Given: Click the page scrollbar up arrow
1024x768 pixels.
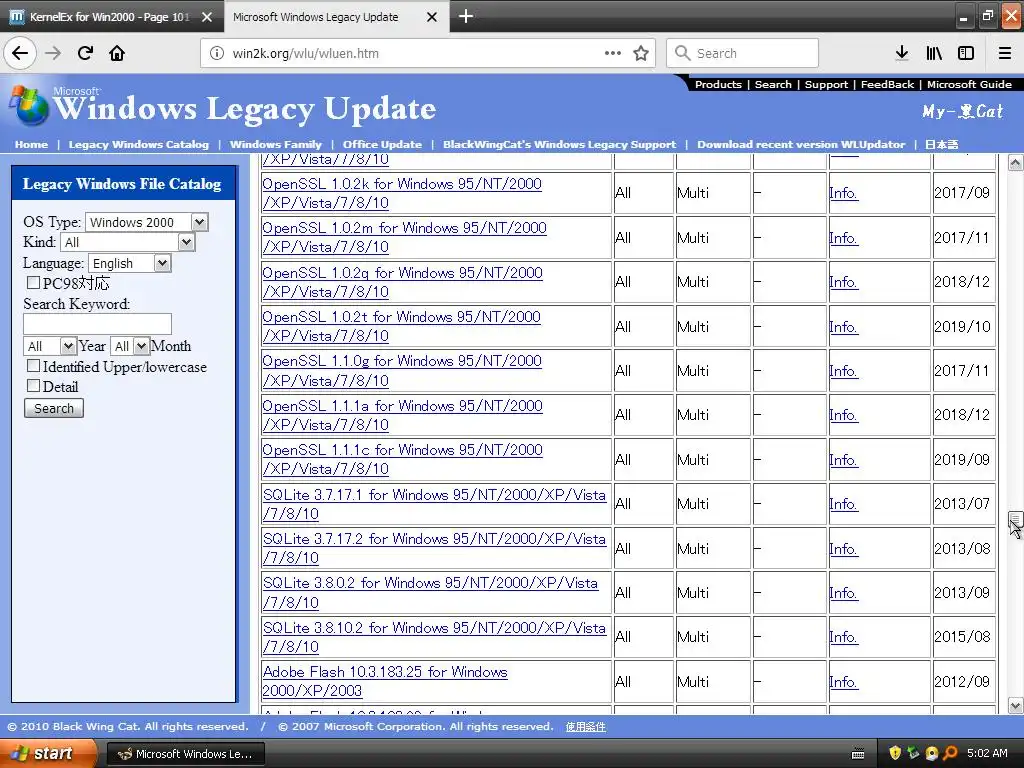Looking at the screenshot, I should click(x=1015, y=163).
